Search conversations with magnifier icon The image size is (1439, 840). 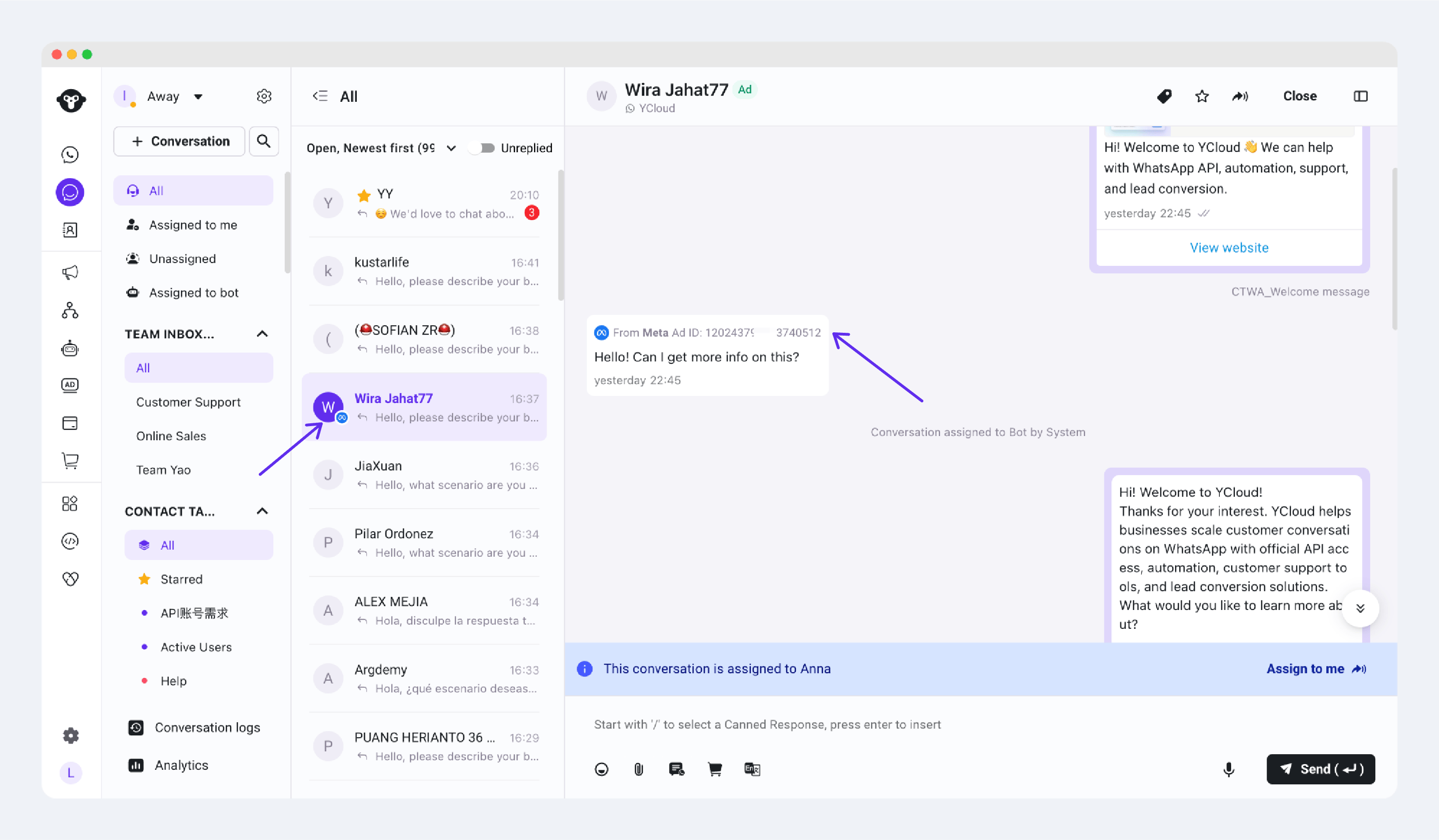(x=263, y=141)
